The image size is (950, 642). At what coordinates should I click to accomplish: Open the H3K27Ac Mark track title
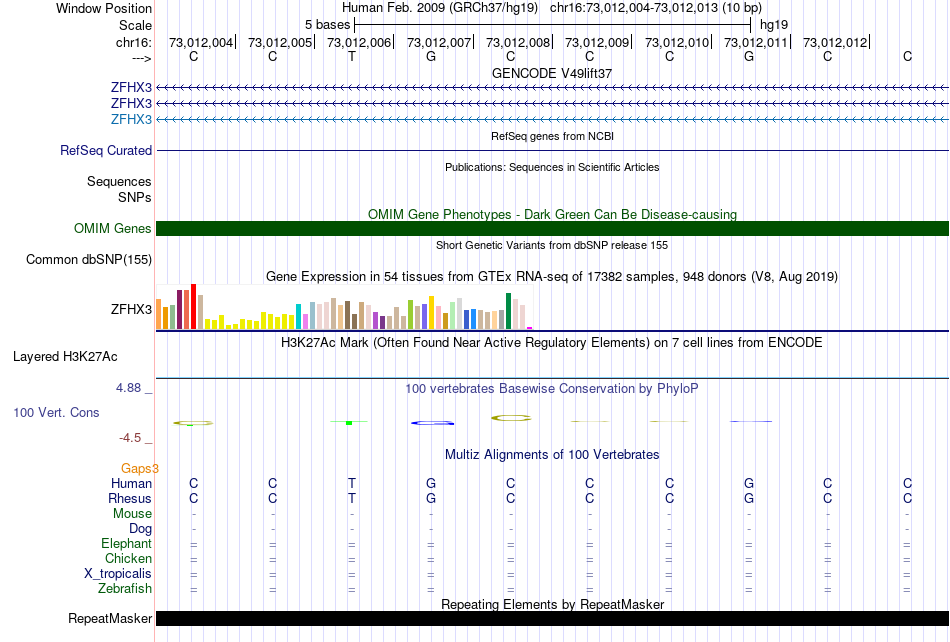coord(552,343)
